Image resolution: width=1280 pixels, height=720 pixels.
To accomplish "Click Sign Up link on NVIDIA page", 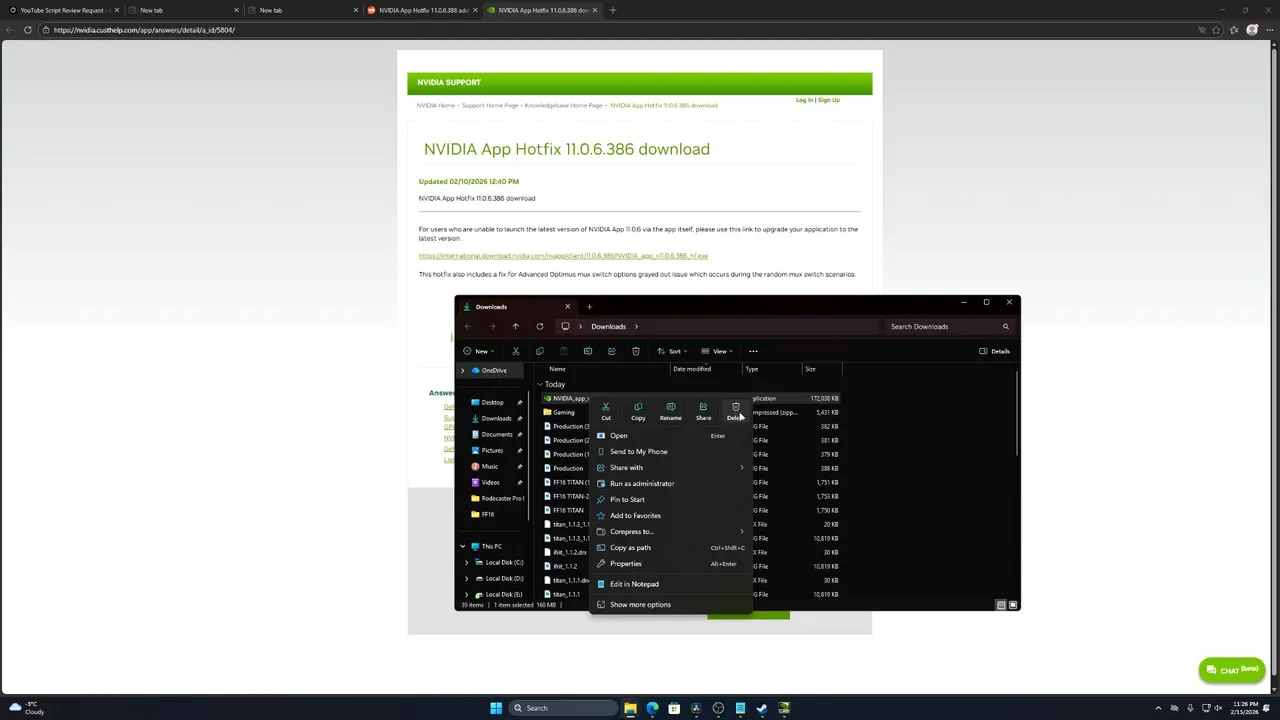I will (829, 100).
